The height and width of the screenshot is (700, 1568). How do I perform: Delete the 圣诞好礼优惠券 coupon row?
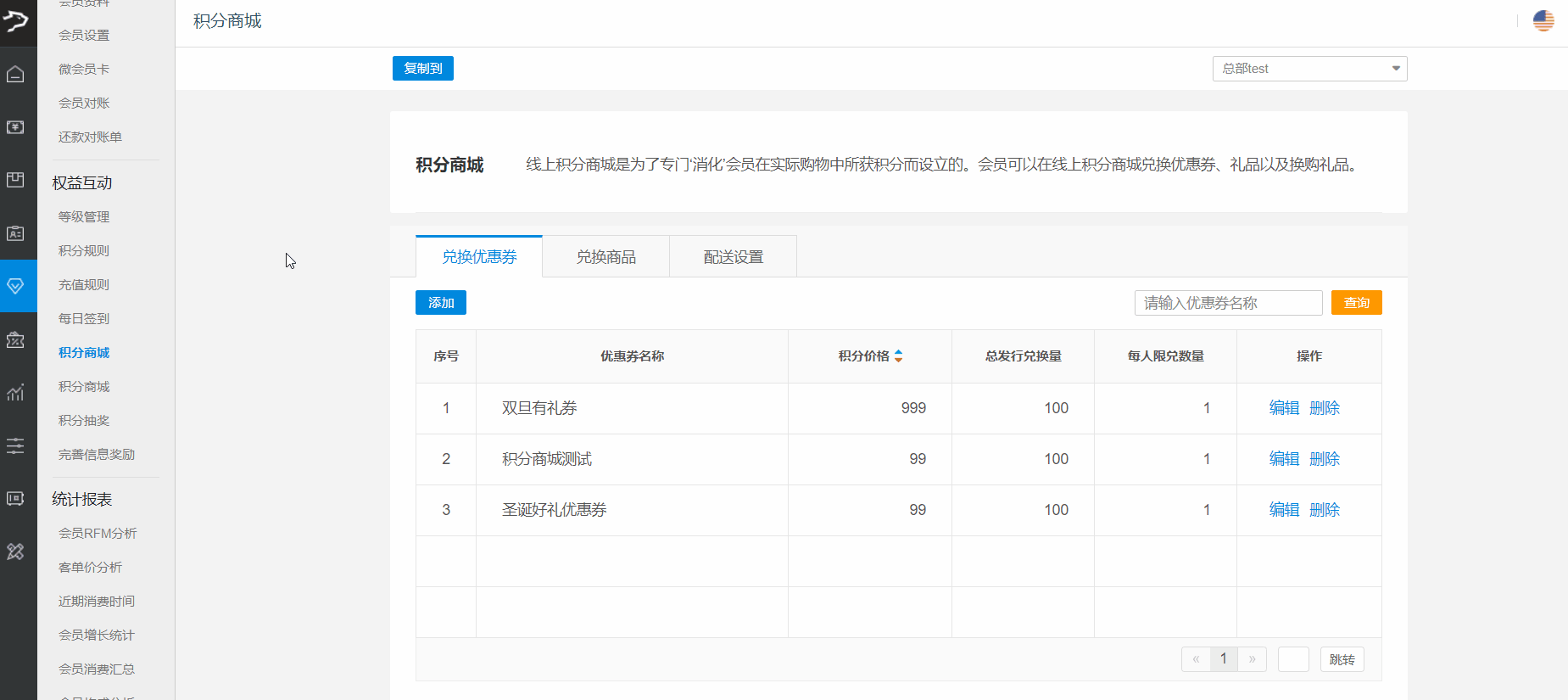1325,510
